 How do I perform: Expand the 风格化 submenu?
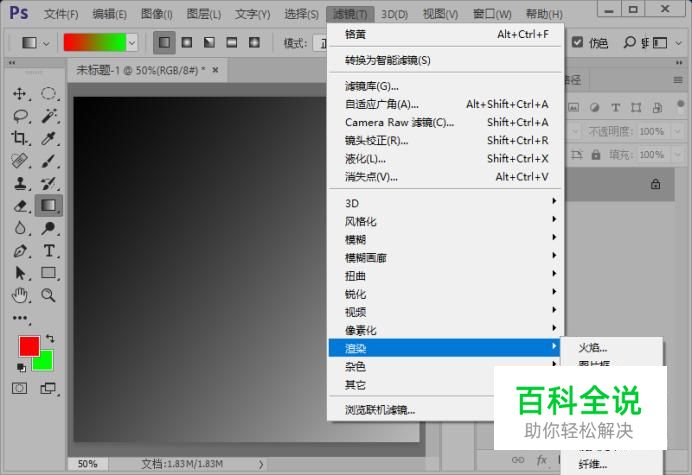click(446, 221)
